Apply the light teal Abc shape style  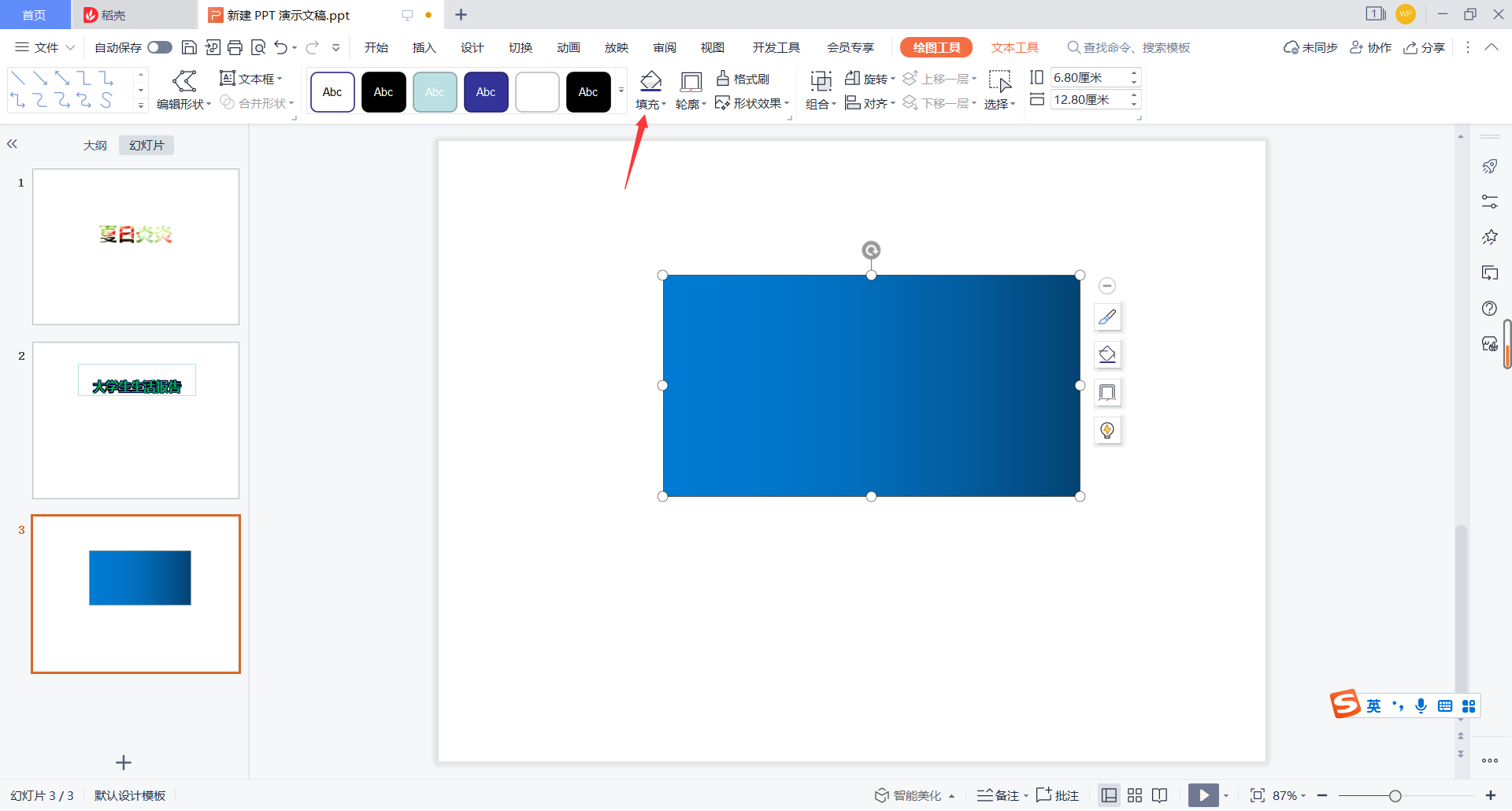(x=435, y=91)
